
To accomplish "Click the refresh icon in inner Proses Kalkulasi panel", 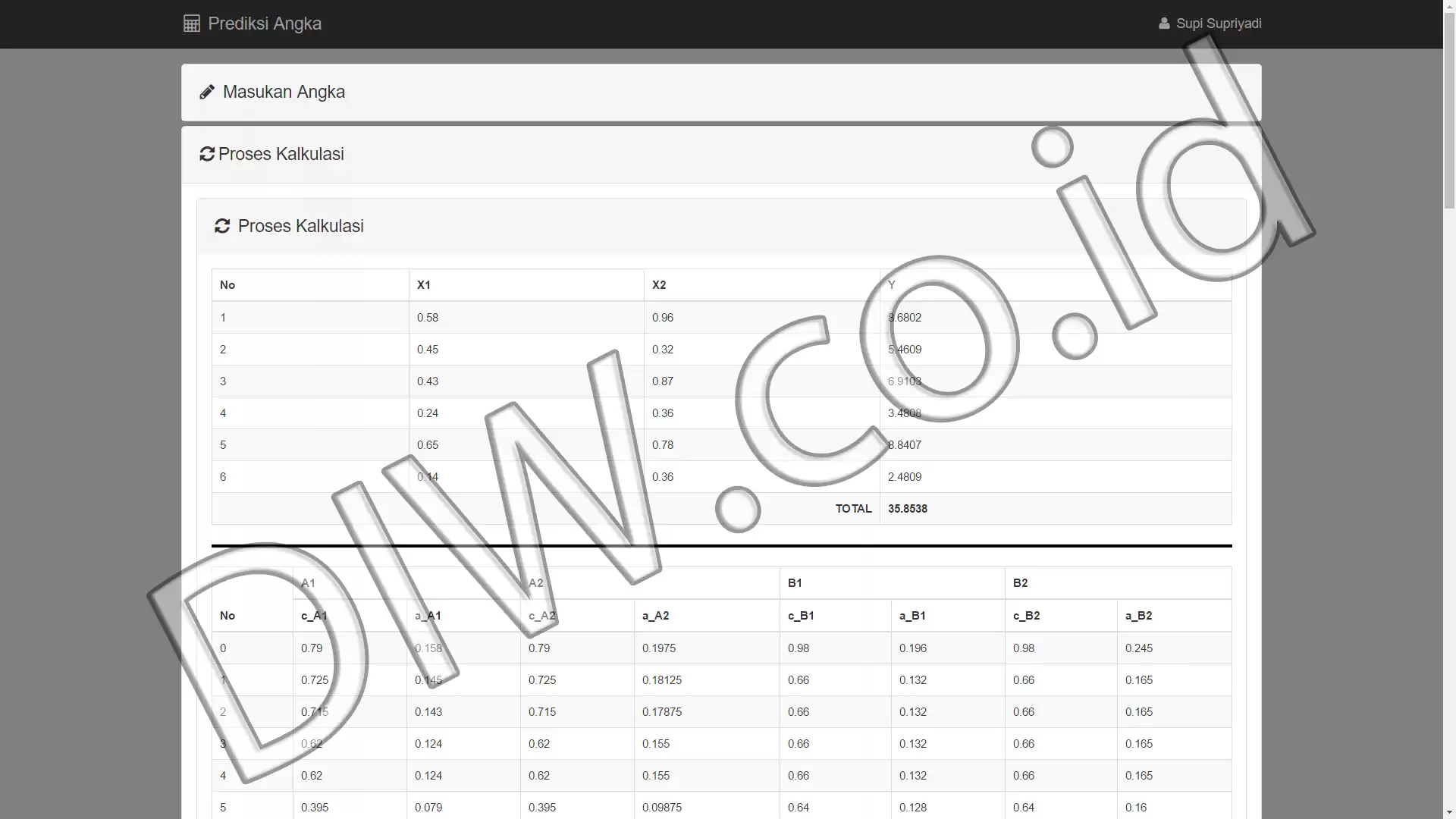I will pyautogui.click(x=222, y=226).
